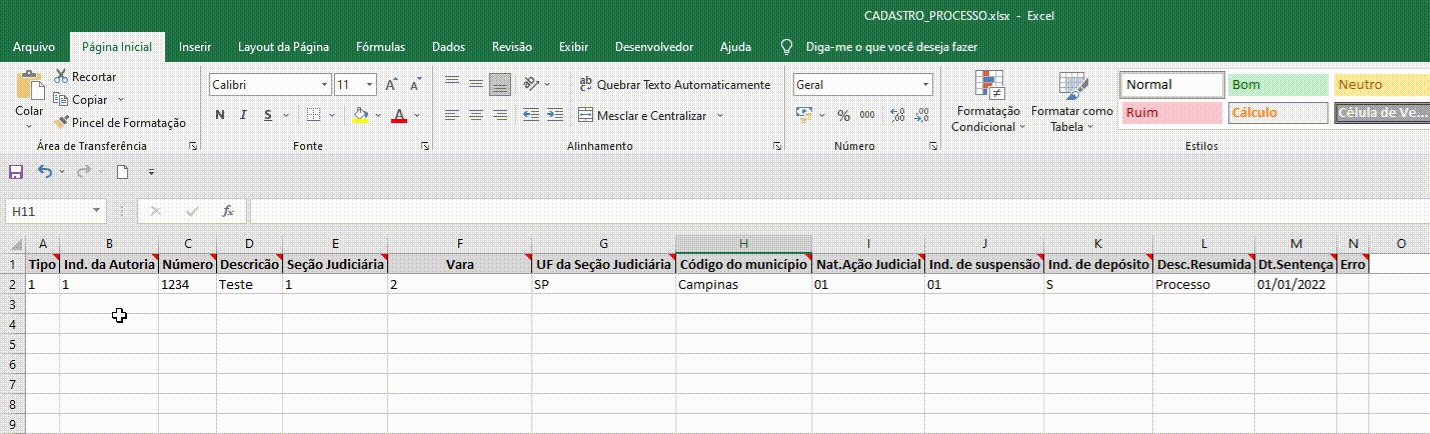Open Formatação Condicional menu

click(x=988, y=102)
